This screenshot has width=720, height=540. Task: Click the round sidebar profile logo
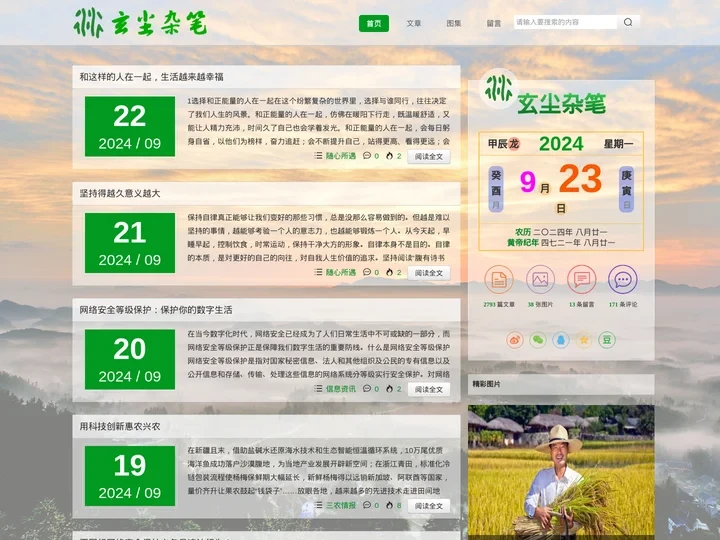point(499,89)
